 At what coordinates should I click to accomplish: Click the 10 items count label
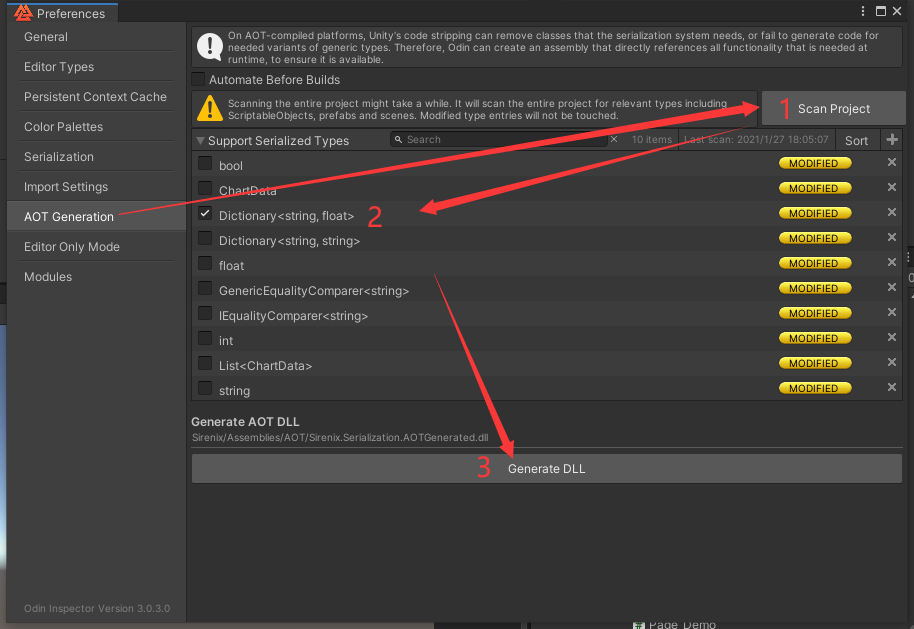coord(652,139)
